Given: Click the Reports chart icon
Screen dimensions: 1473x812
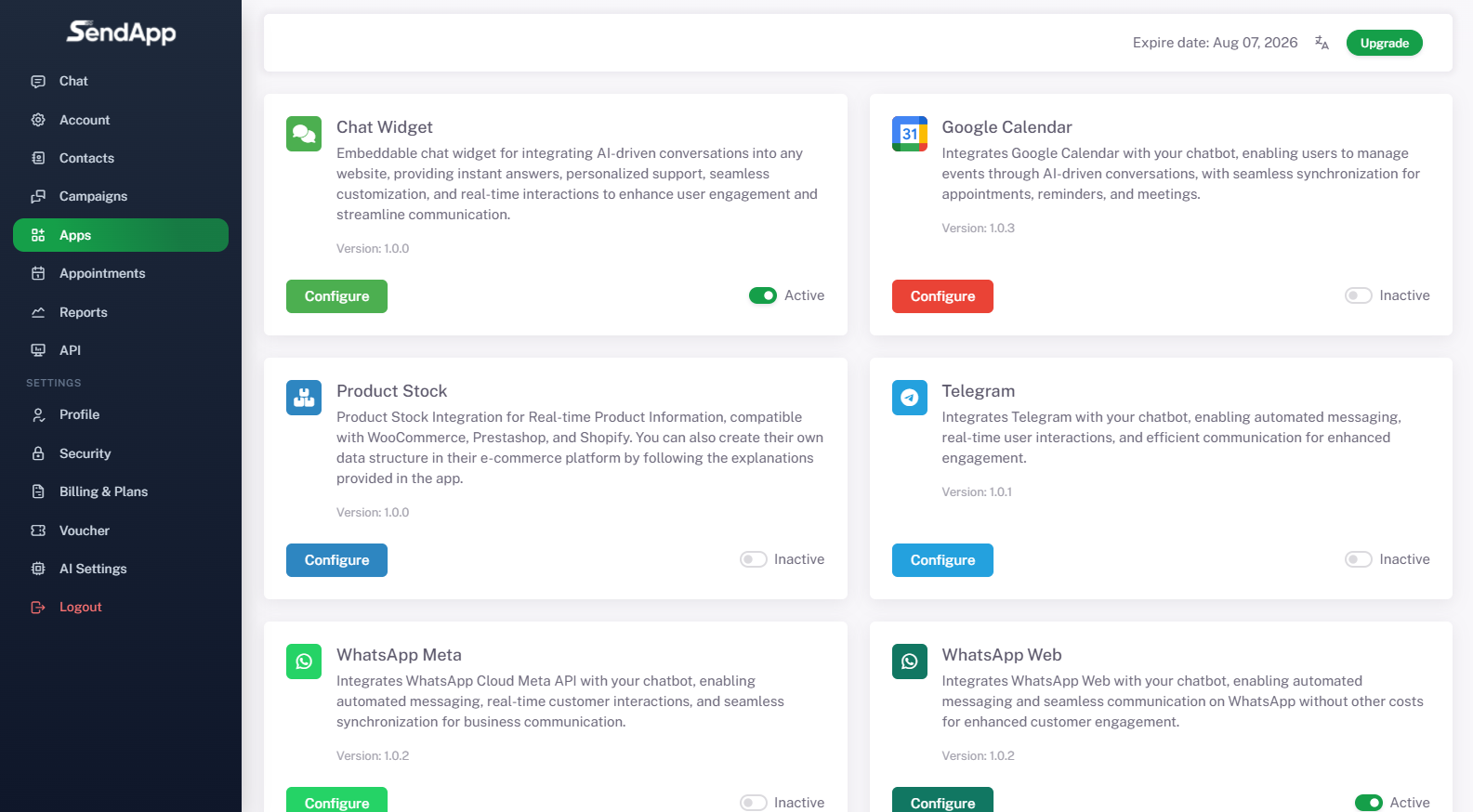Looking at the screenshot, I should click(x=38, y=312).
